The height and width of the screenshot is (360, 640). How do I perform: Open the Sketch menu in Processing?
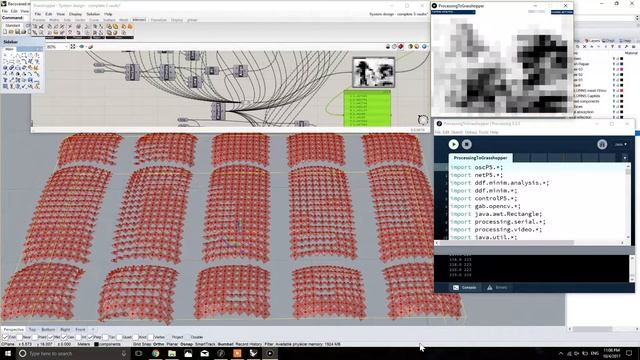(x=457, y=132)
